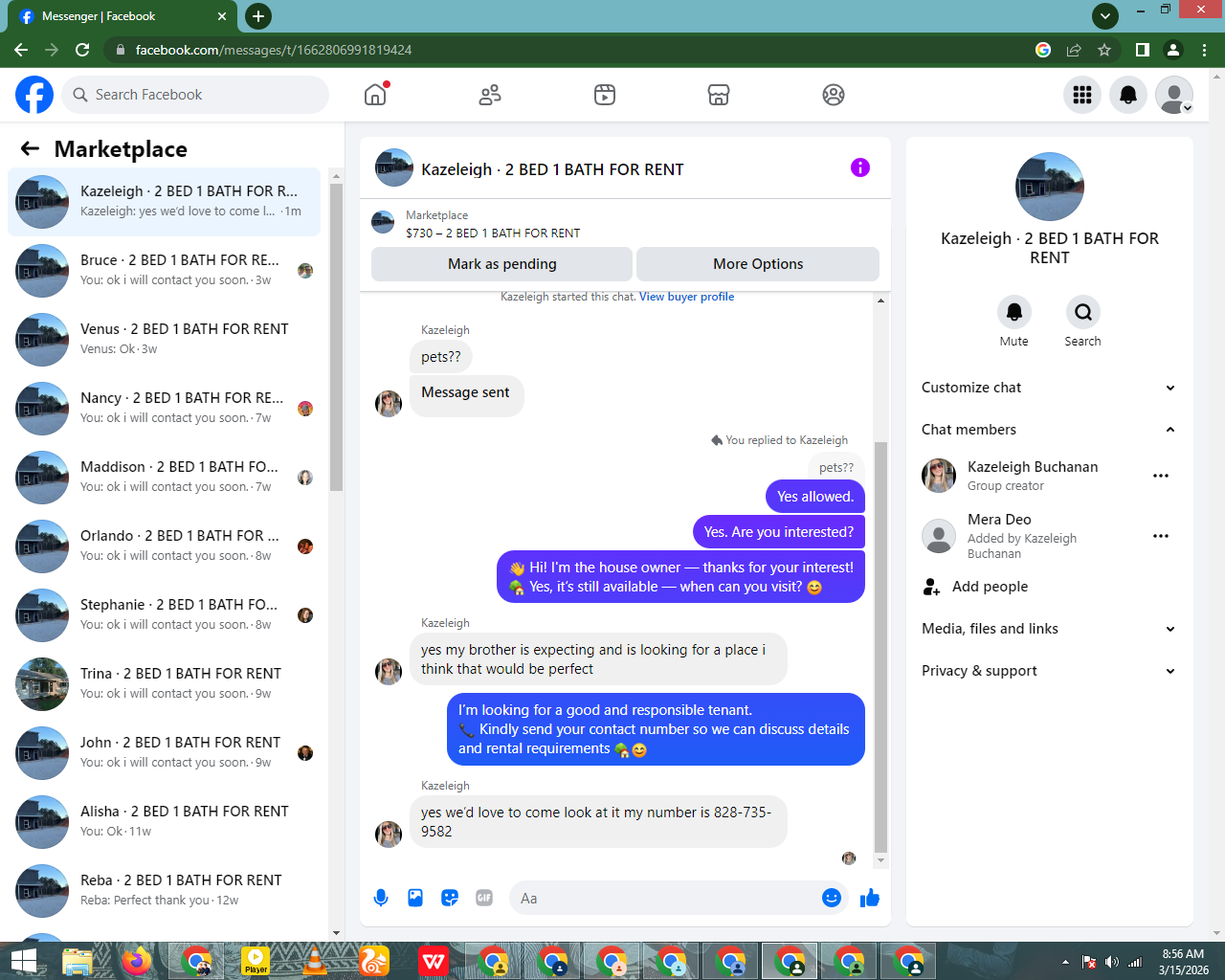The width and height of the screenshot is (1225, 980).
Task: Open the Marketplace storefront icon
Action: click(x=719, y=95)
